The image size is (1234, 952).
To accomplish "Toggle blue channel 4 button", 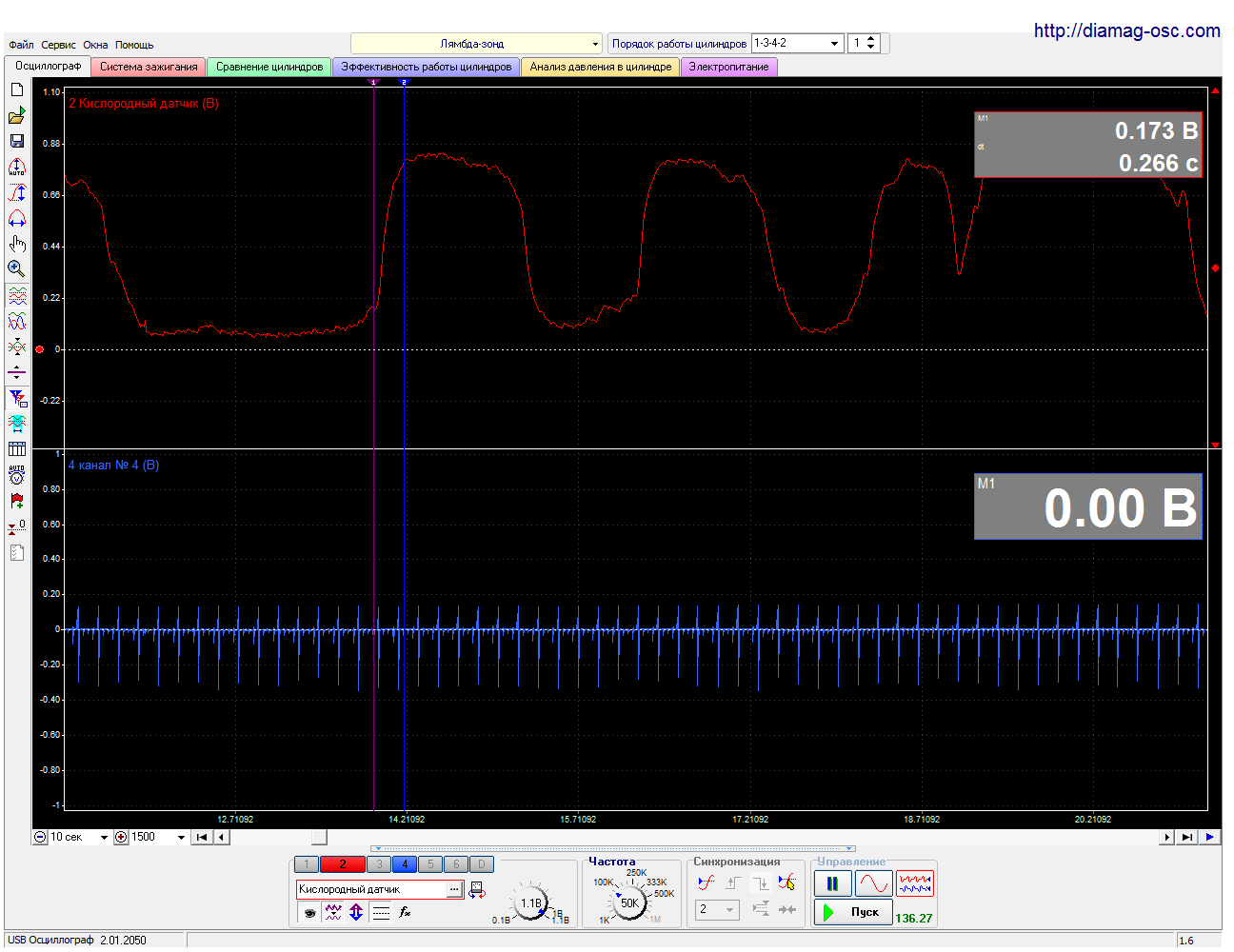I will click(x=405, y=864).
